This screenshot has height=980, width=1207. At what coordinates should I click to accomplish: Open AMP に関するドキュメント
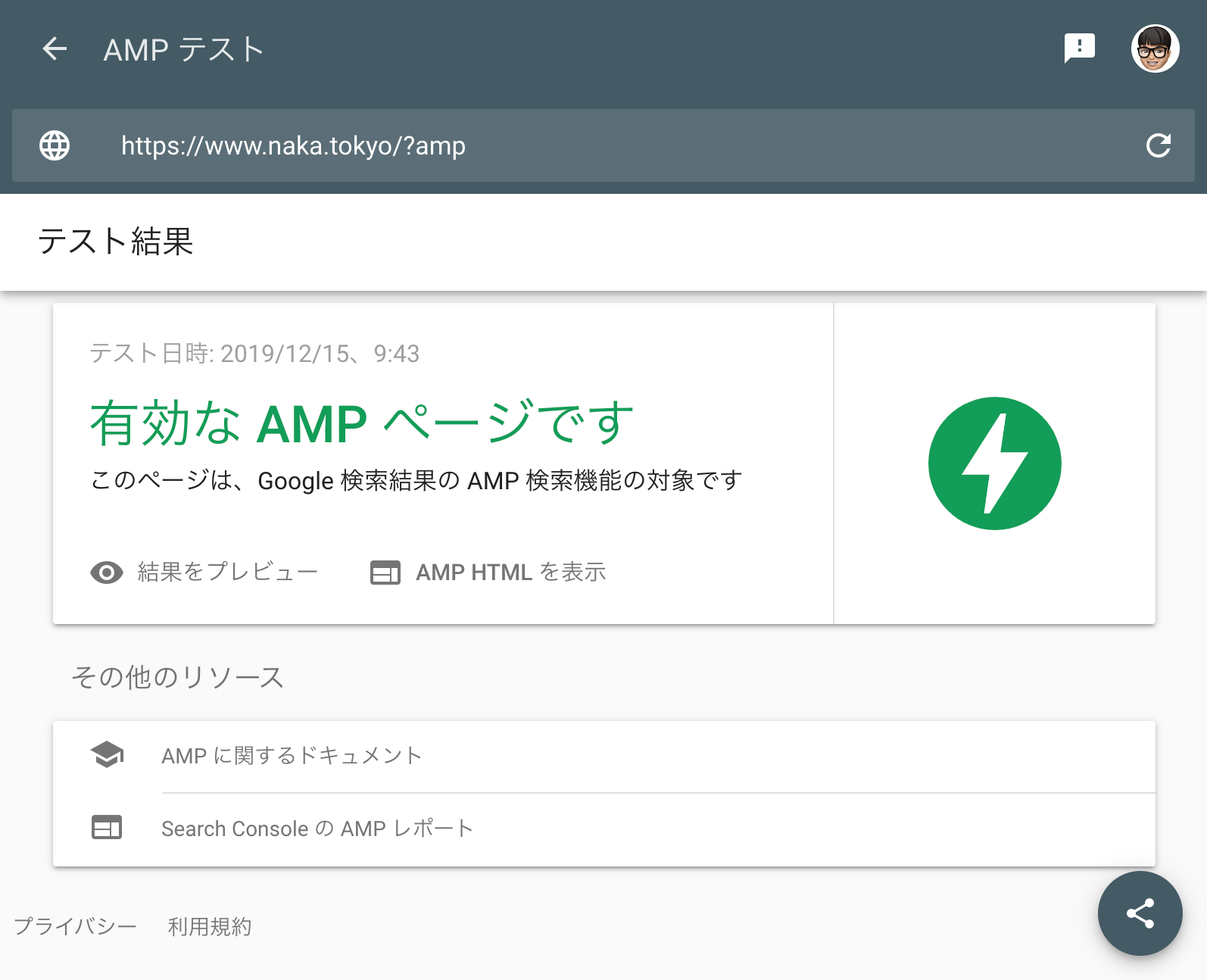pos(292,756)
